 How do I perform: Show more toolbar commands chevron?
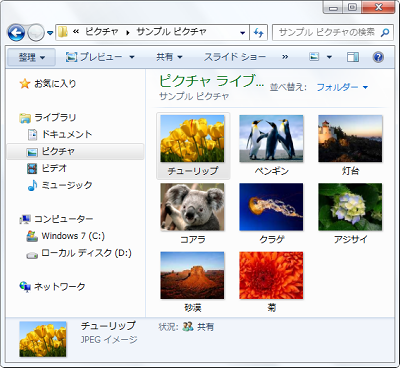(285, 57)
